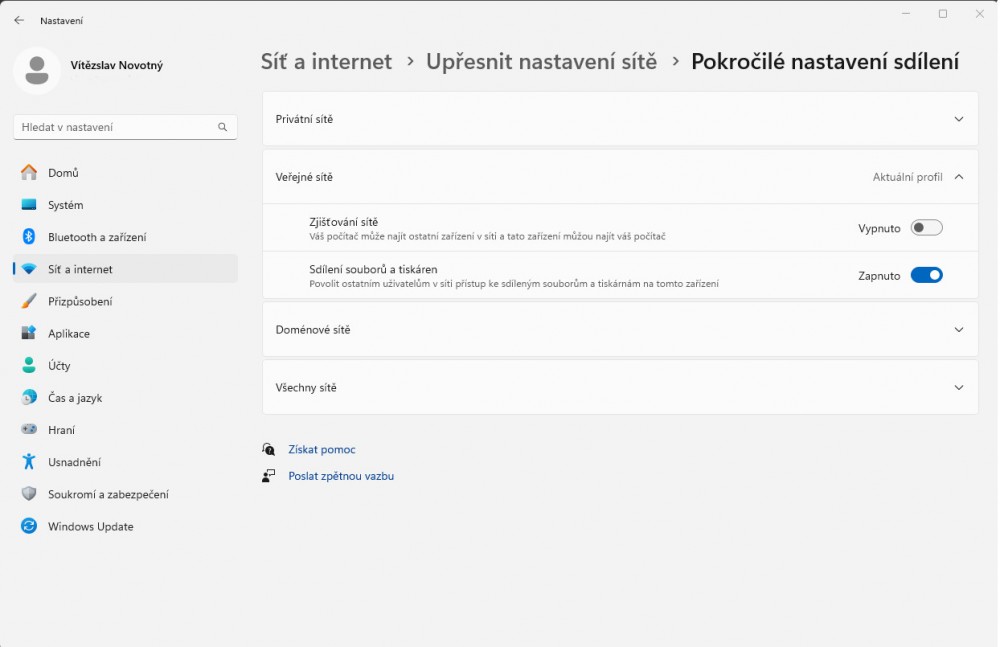Click the Získat pomoc link
1000x647 pixels.
tap(321, 450)
